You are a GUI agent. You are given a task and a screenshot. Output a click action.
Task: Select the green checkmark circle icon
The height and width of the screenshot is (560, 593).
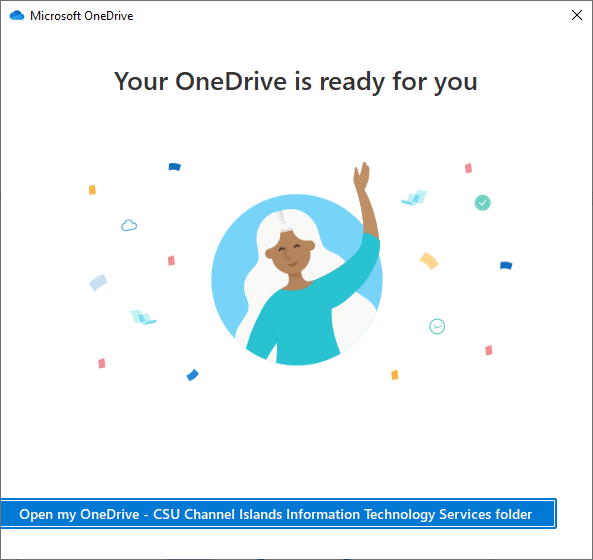tap(482, 203)
